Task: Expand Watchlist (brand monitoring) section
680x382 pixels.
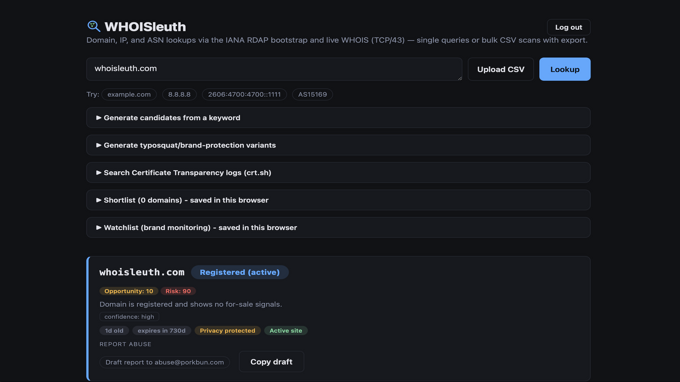Action: [338, 228]
